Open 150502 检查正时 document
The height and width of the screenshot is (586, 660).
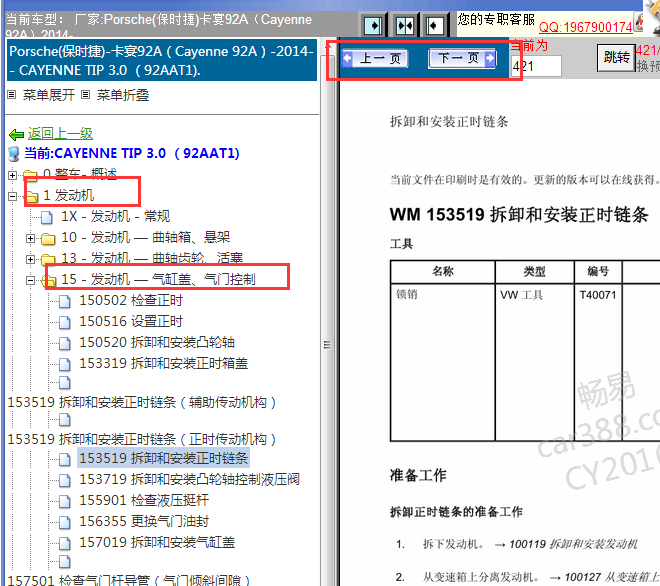131,301
